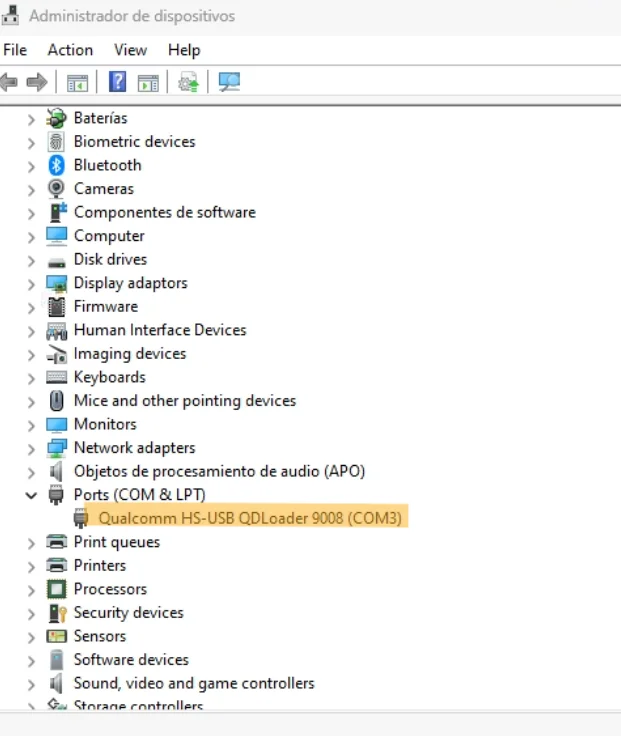Image resolution: width=621 pixels, height=736 pixels.
Task: Click the Computer monitor icon
Action: coord(56,236)
